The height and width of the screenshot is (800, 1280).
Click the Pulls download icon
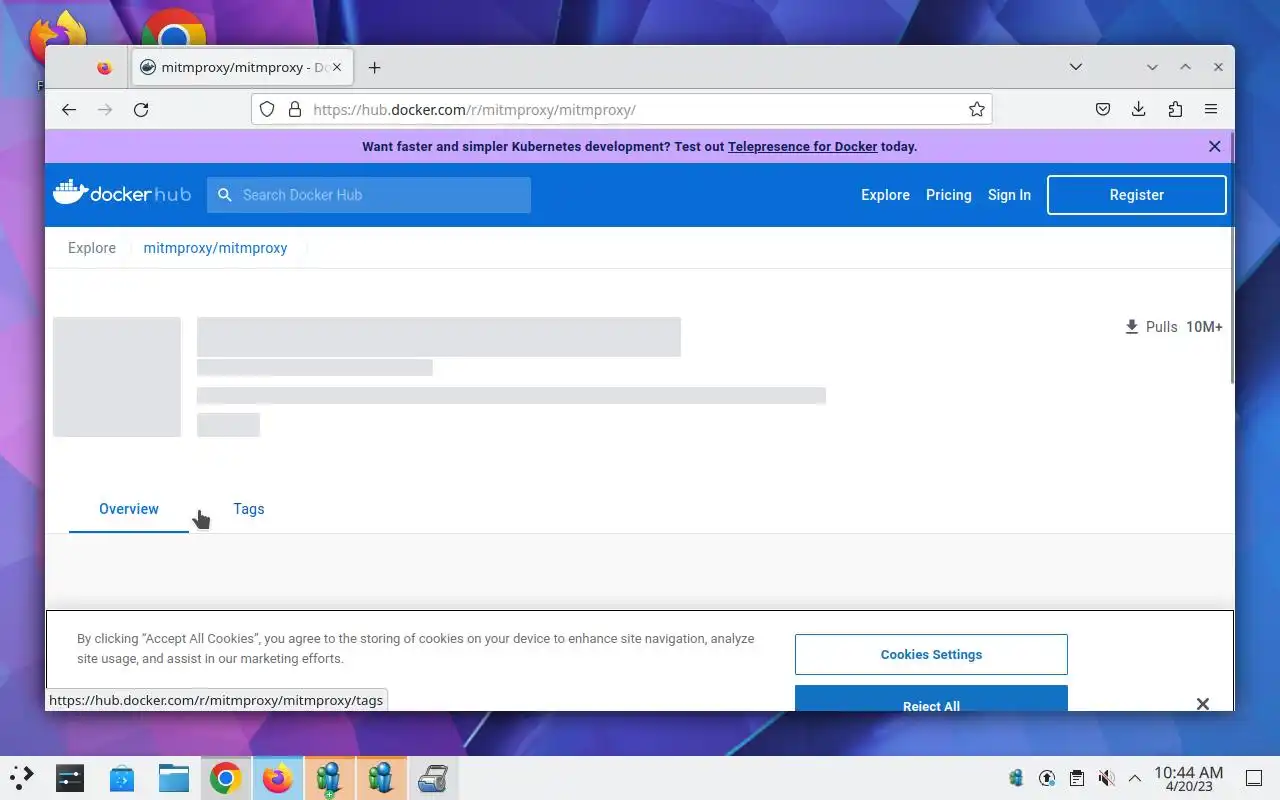tap(1132, 327)
